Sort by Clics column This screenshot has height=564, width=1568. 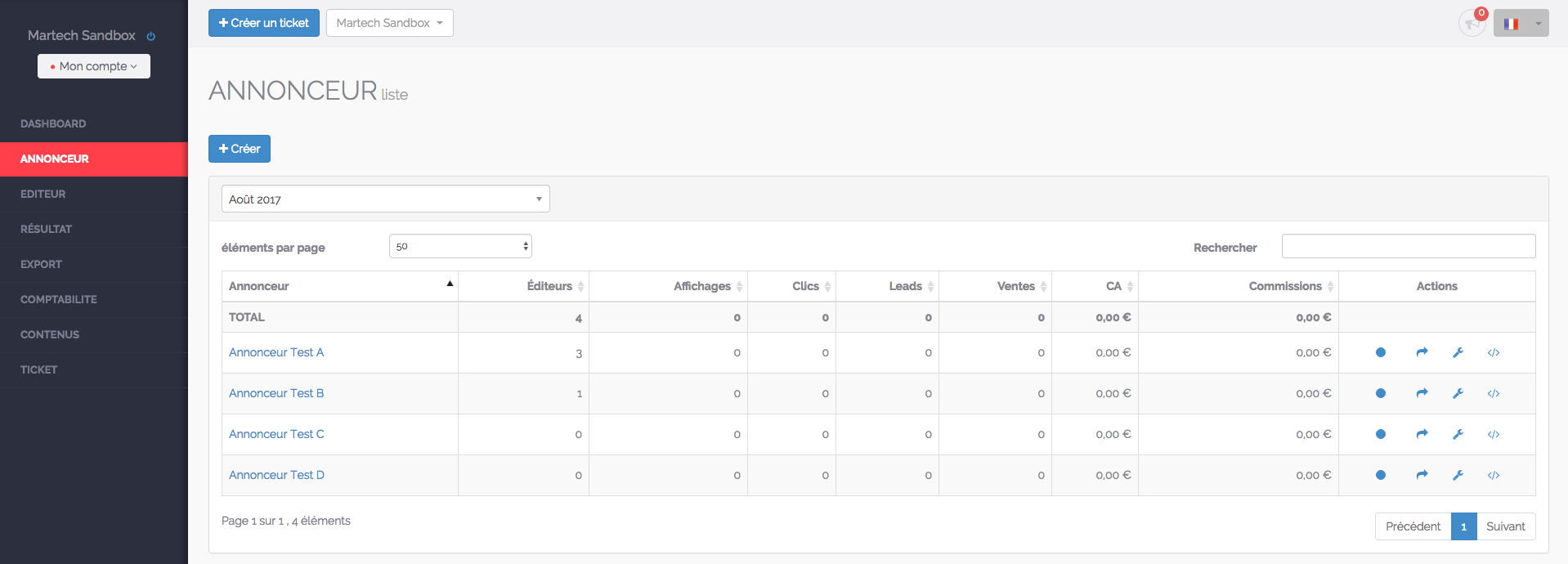(792, 286)
